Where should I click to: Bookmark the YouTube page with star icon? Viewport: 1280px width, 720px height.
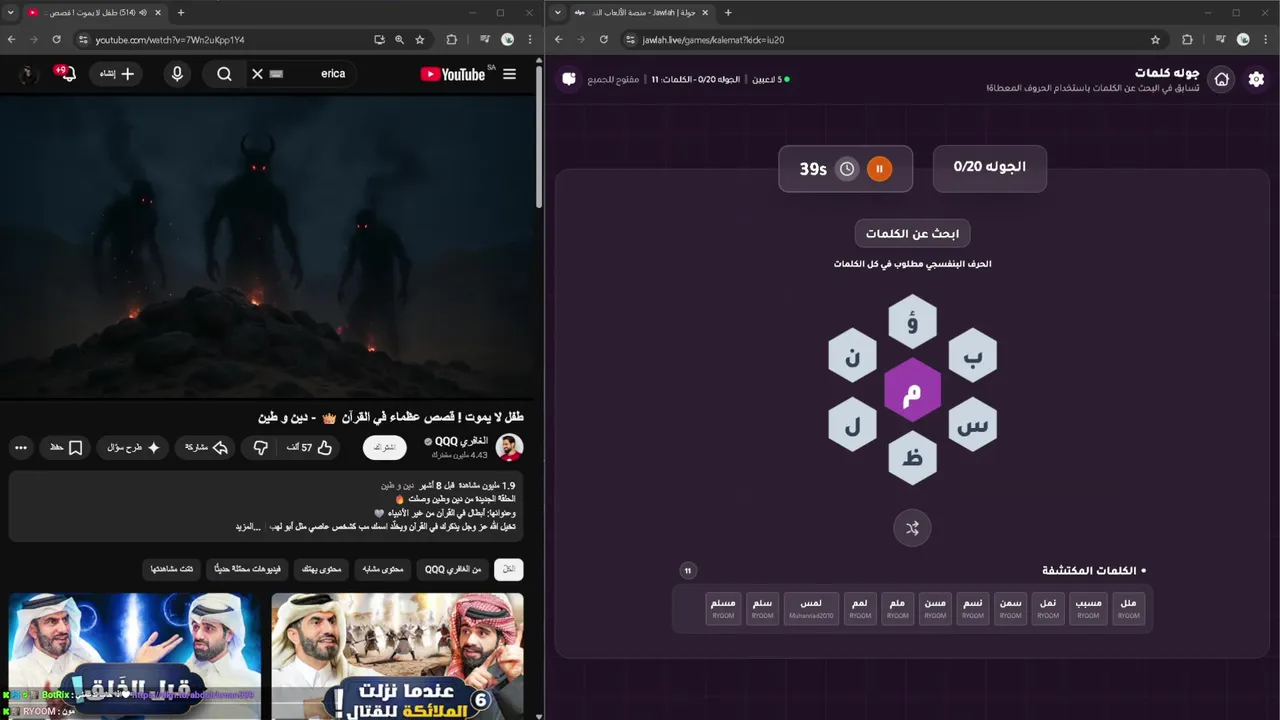click(x=420, y=40)
